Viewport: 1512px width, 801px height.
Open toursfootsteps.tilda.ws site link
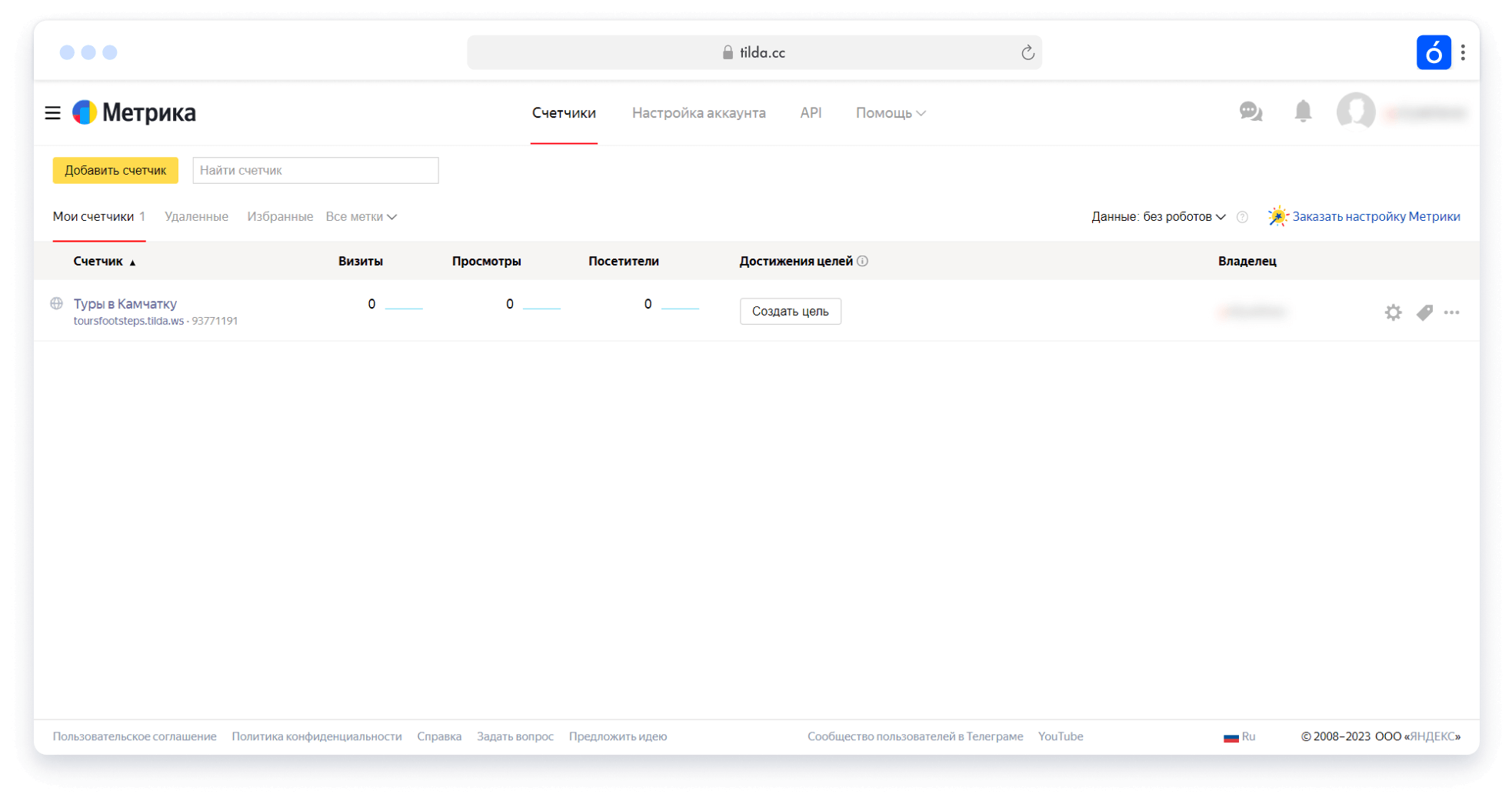(128, 321)
